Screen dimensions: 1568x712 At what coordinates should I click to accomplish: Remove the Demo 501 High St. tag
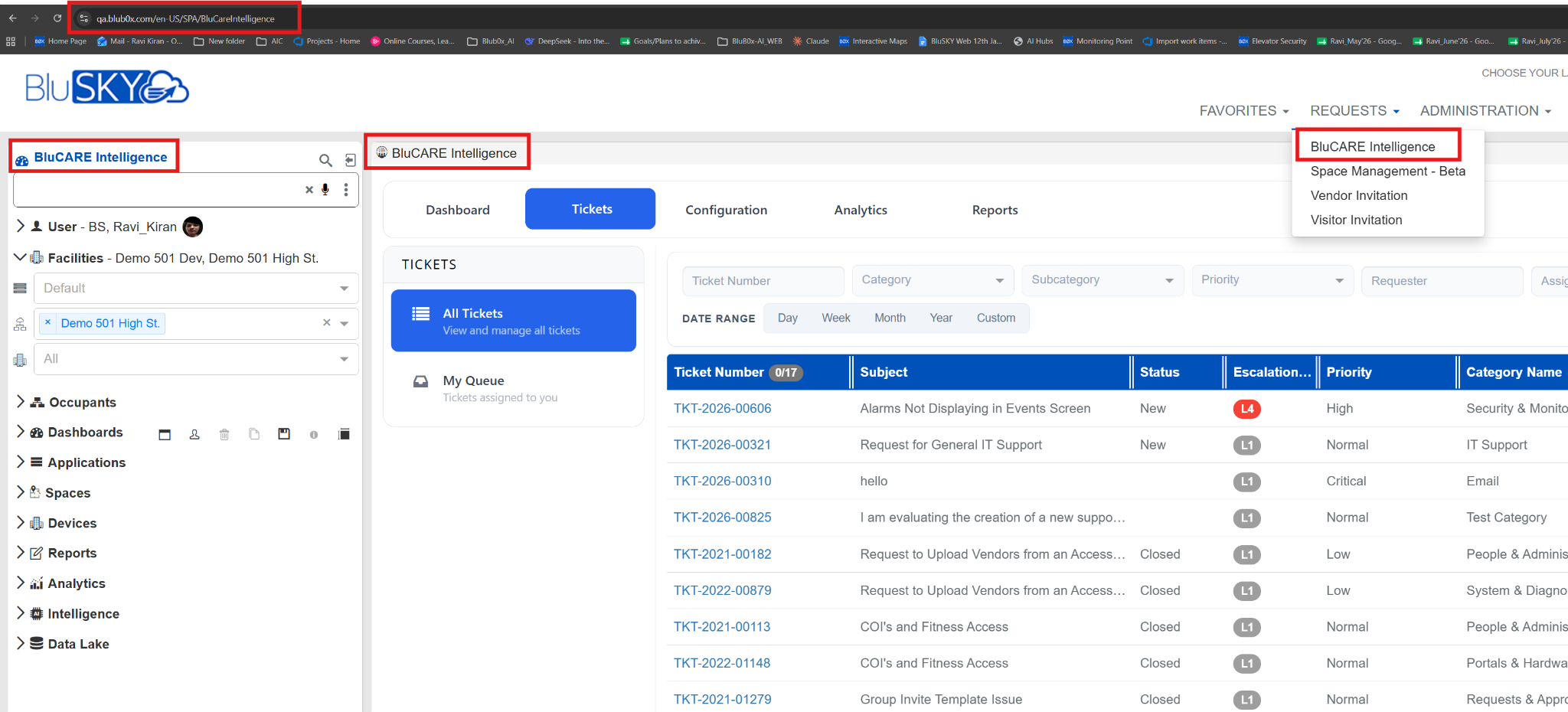pos(47,322)
